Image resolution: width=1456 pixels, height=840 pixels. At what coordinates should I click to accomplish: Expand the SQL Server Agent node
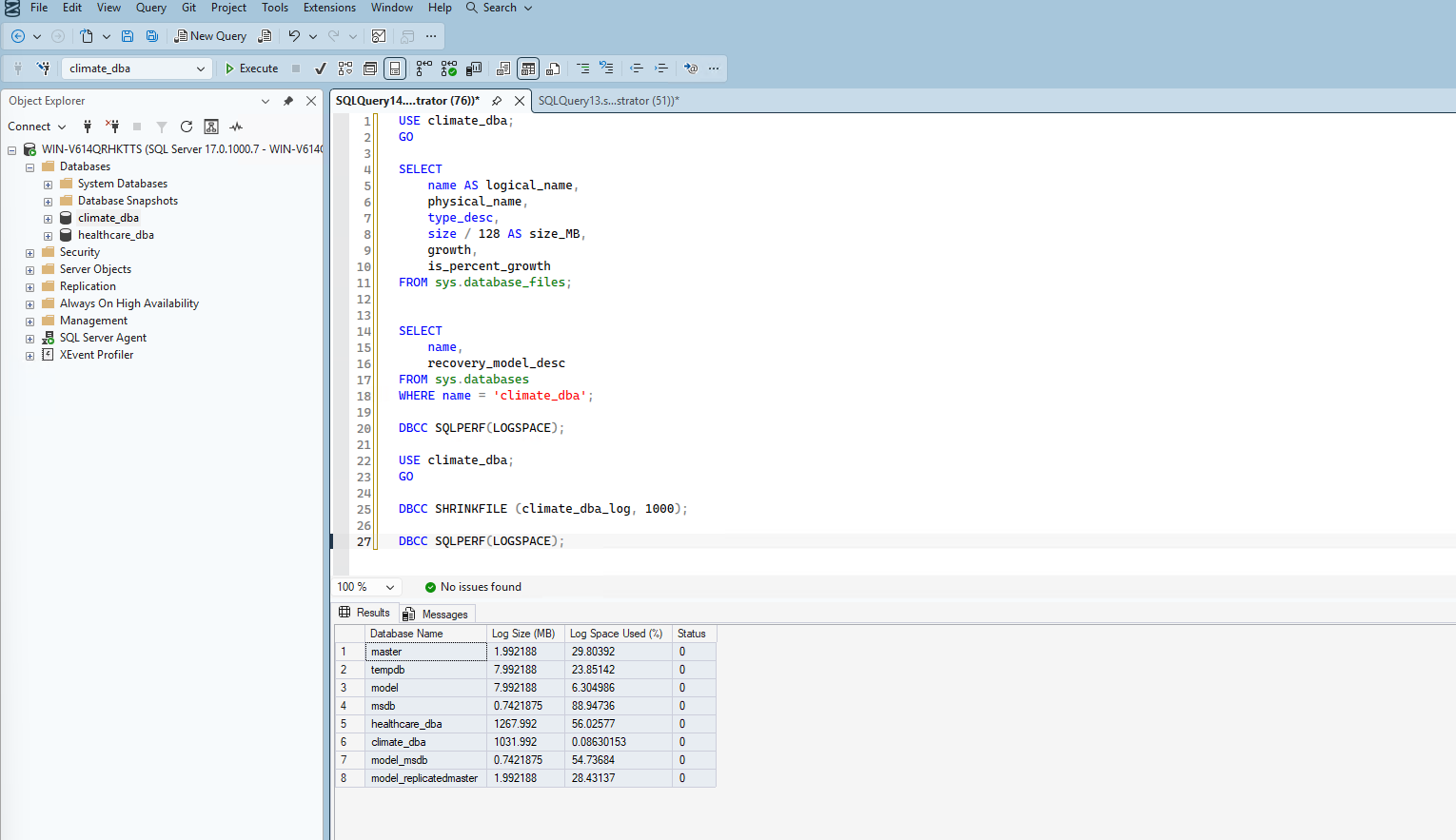click(30, 339)
